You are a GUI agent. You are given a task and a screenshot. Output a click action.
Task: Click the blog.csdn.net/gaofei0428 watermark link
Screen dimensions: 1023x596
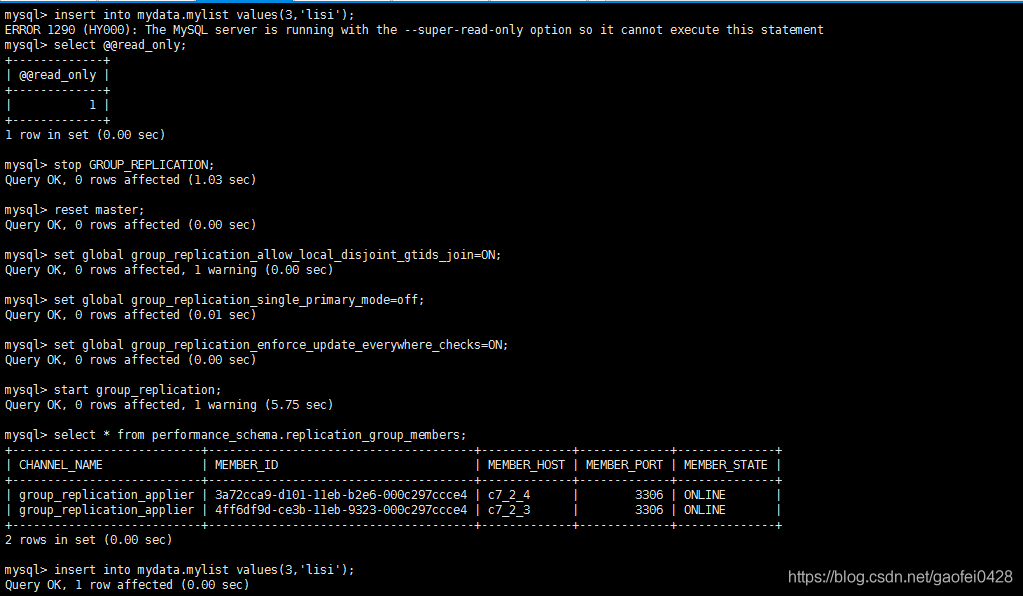900,577
